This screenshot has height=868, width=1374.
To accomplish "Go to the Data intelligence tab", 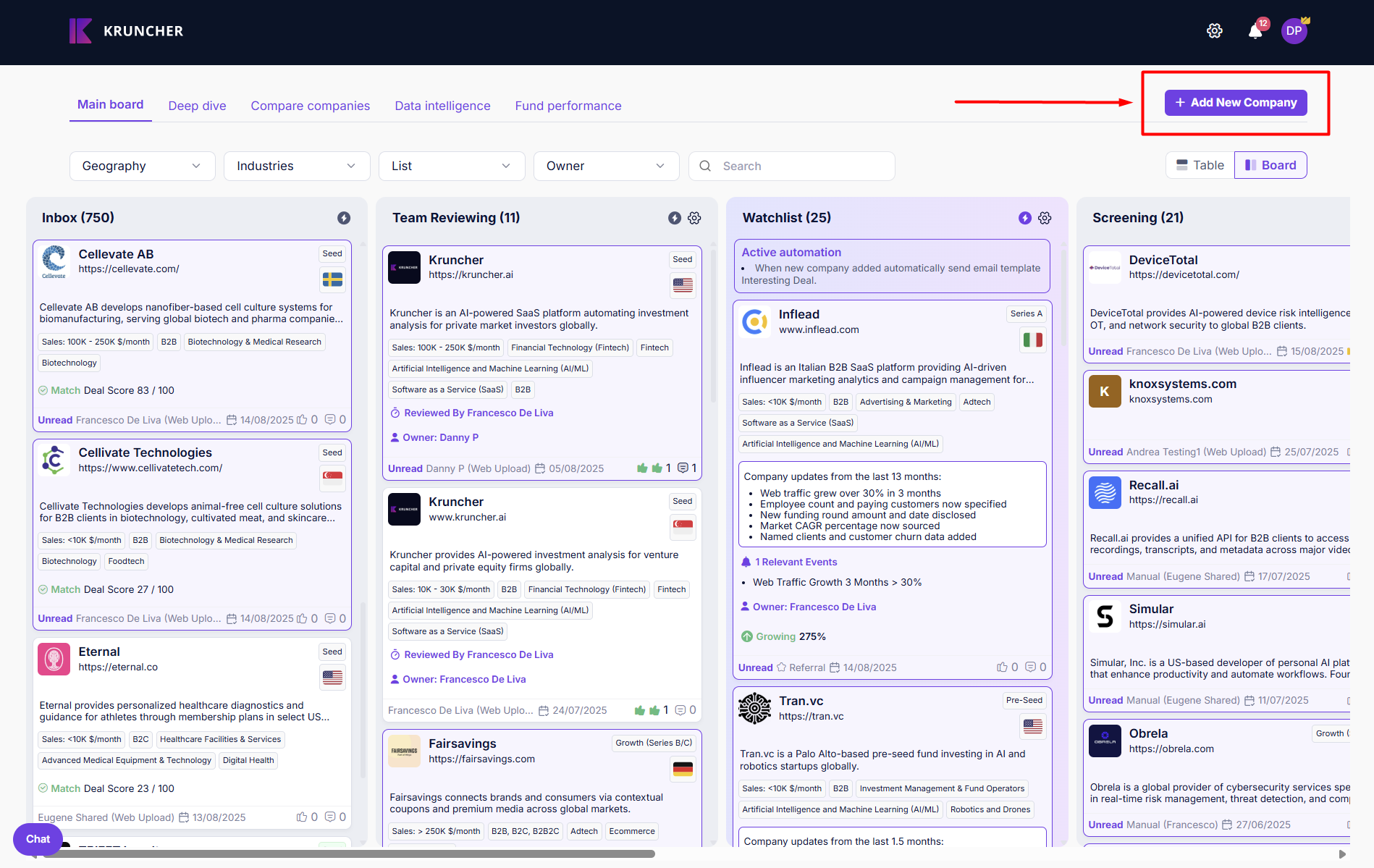I will click(442, 106).
